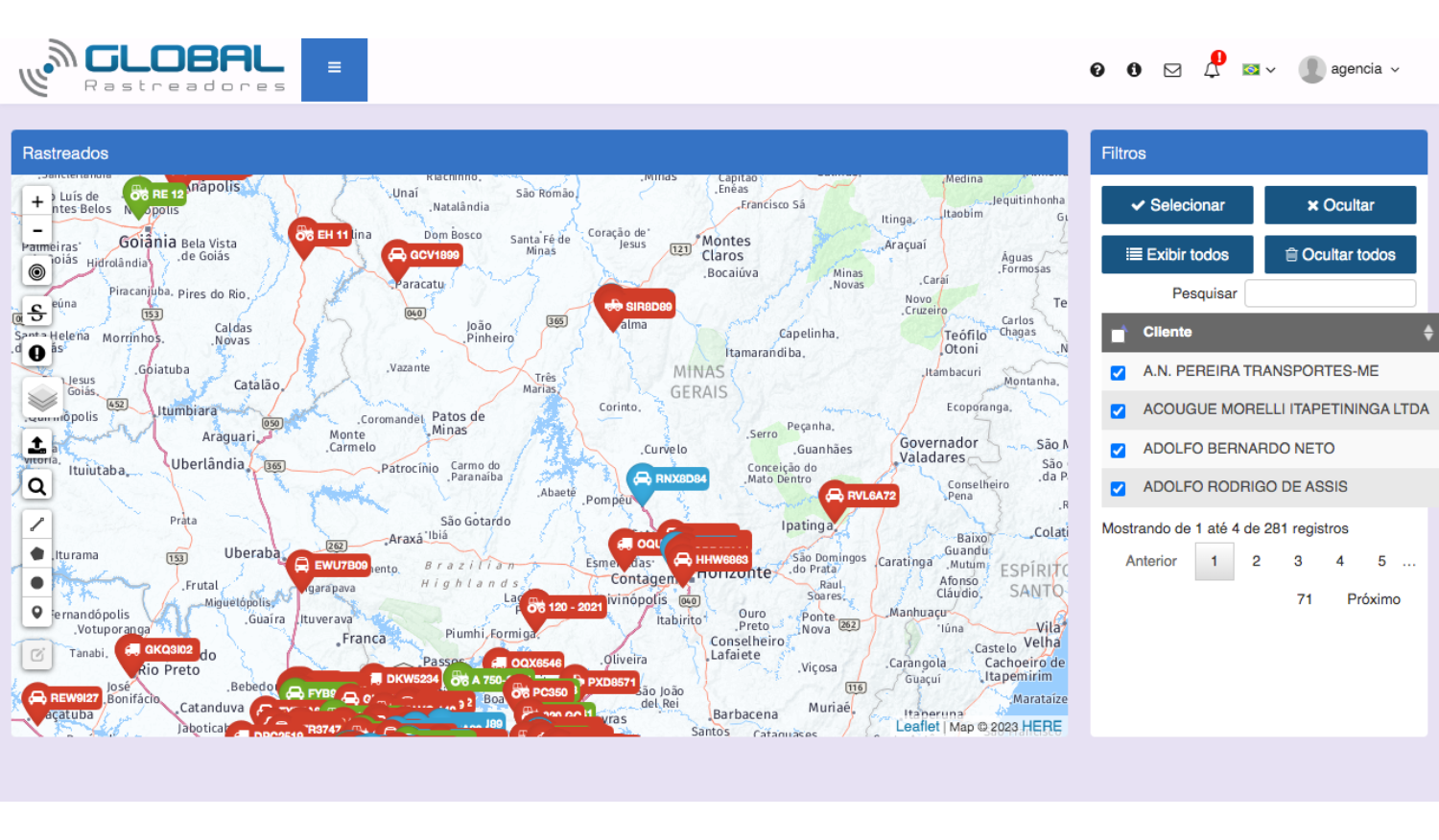
Task: Click the exclamation alert map icon
Action: point(36,353)
